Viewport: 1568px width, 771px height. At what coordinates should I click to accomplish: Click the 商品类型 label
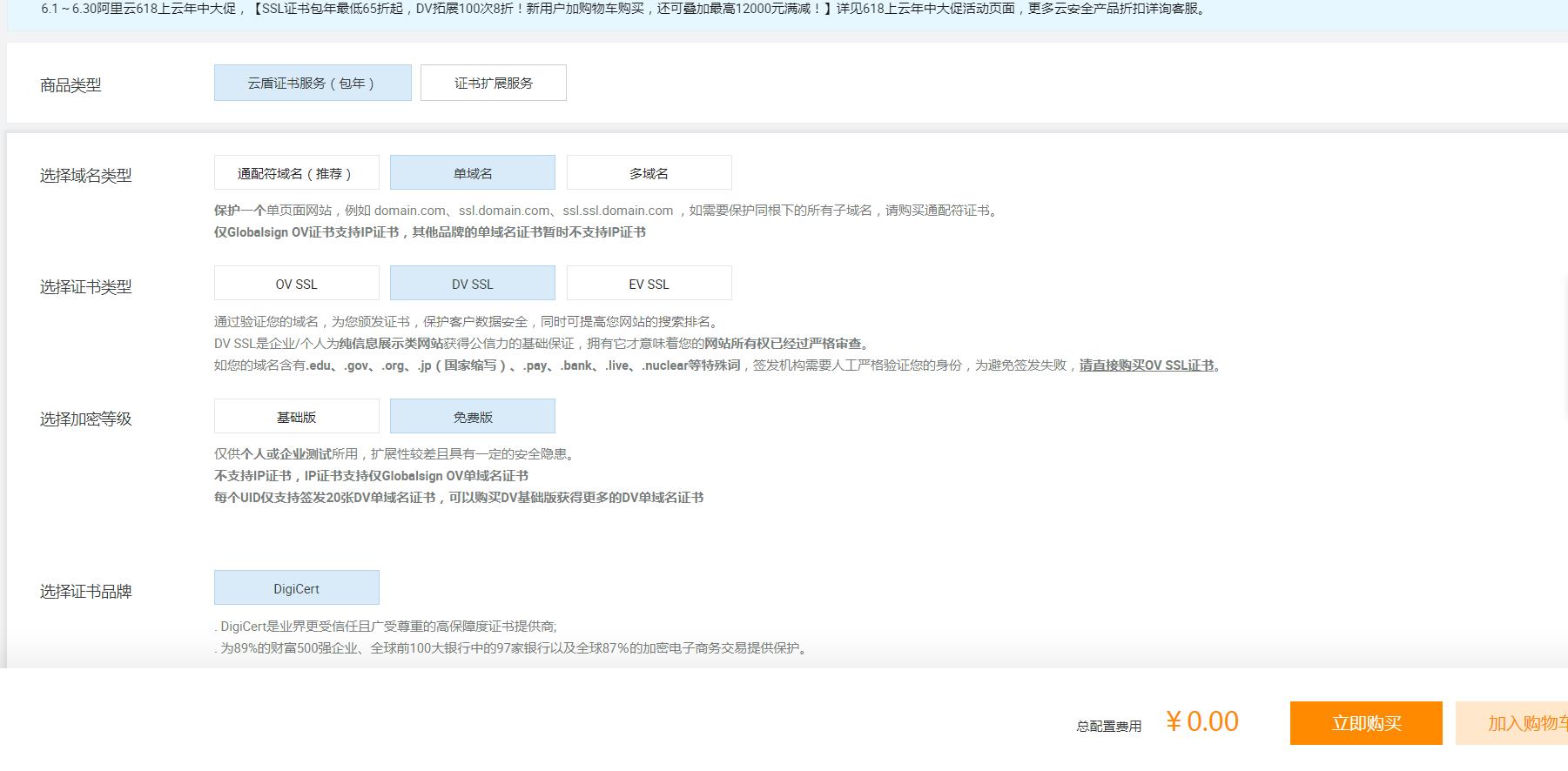[x=71, y=85]
